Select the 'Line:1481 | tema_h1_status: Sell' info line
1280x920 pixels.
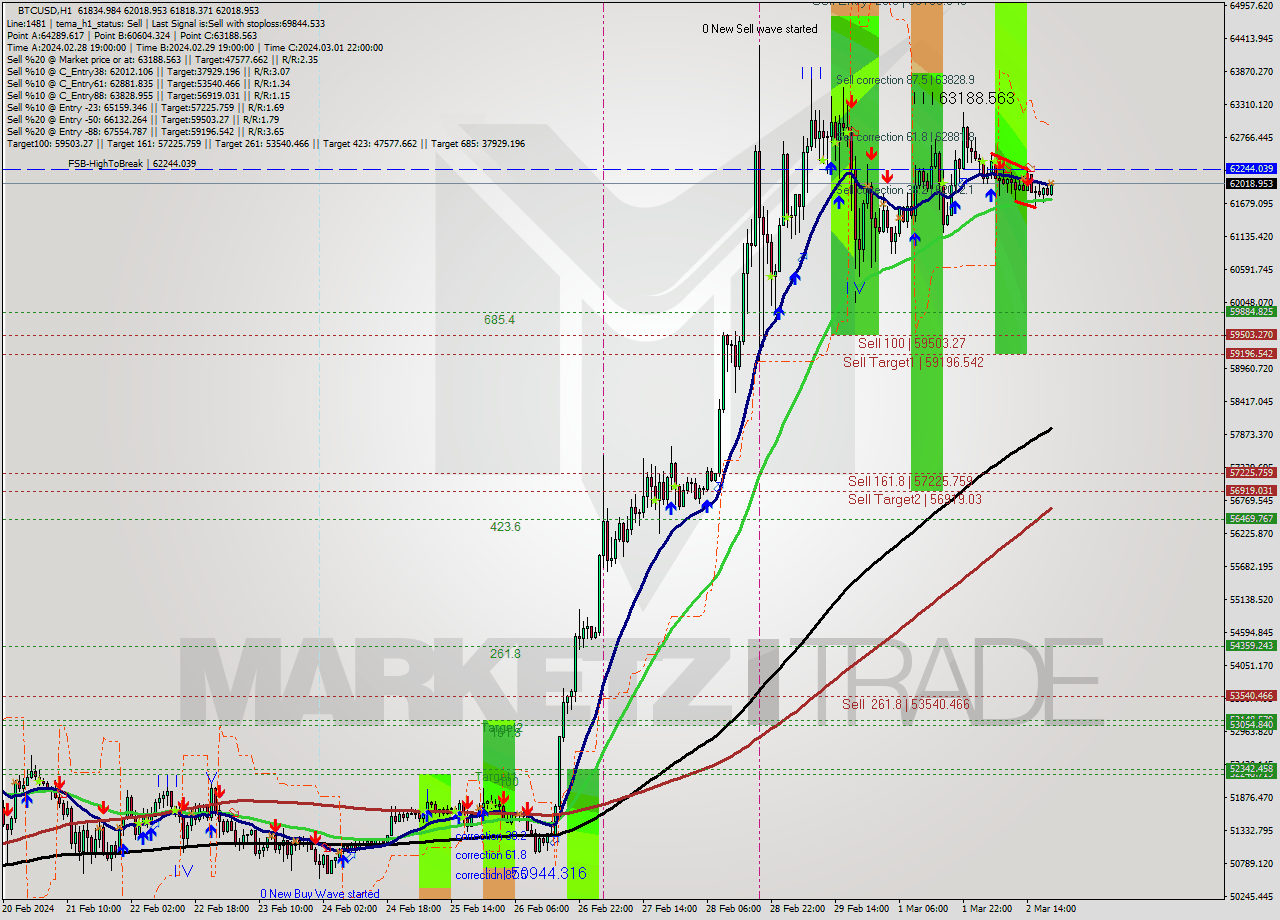click(166, 23)
